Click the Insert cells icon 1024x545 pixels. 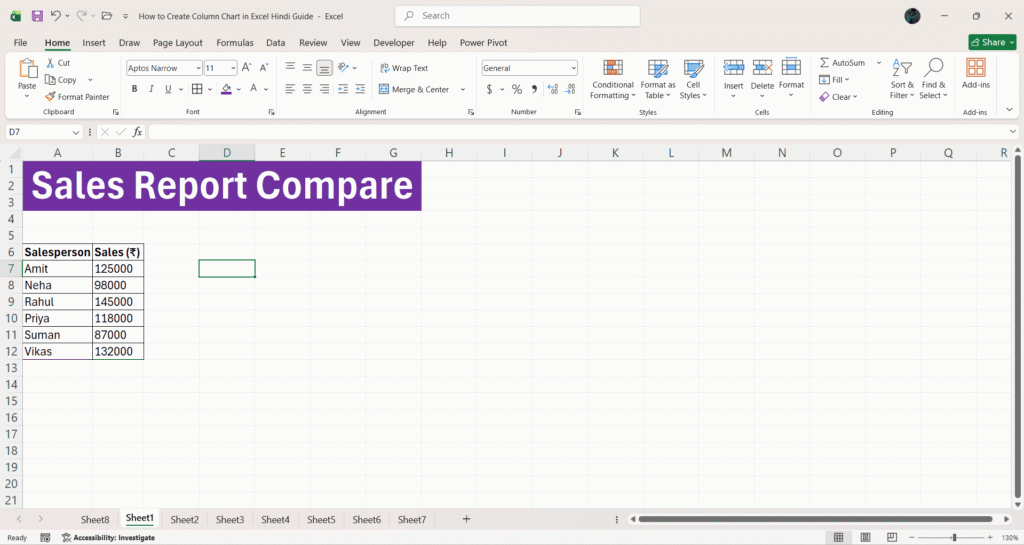[x=733, y=67]
